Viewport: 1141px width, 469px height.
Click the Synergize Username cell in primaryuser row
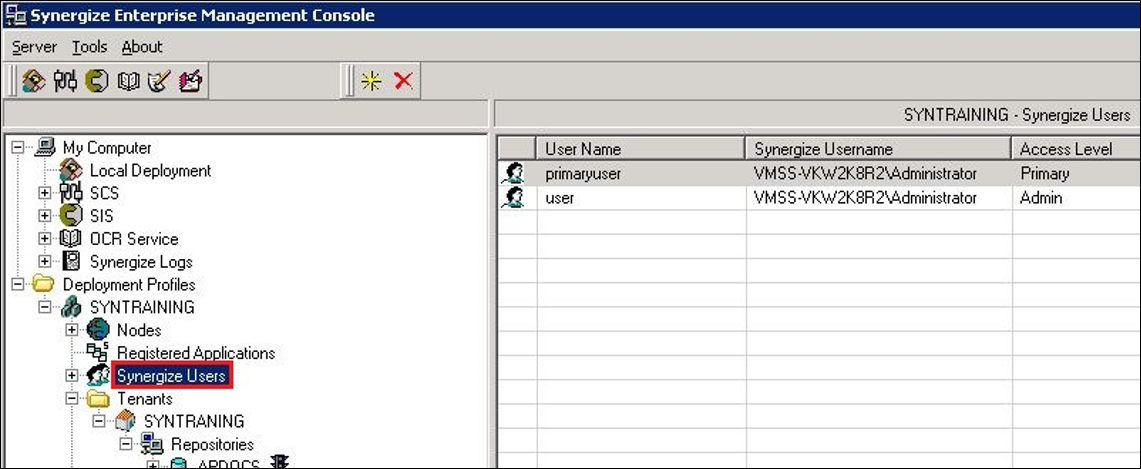tap(879, 174)
